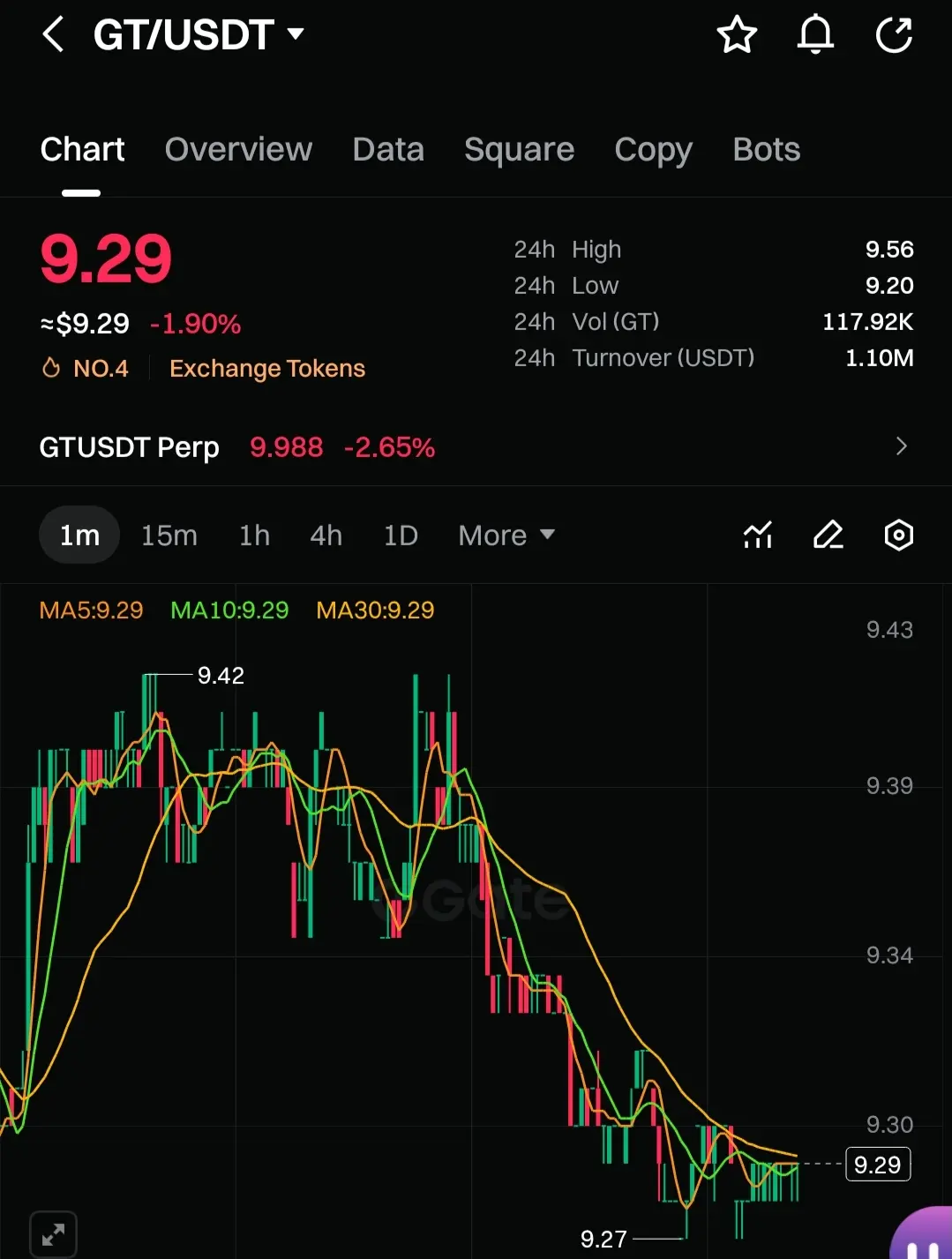Select the 4h timeframe
952x1259 pixels.
[x=326, y=535]
